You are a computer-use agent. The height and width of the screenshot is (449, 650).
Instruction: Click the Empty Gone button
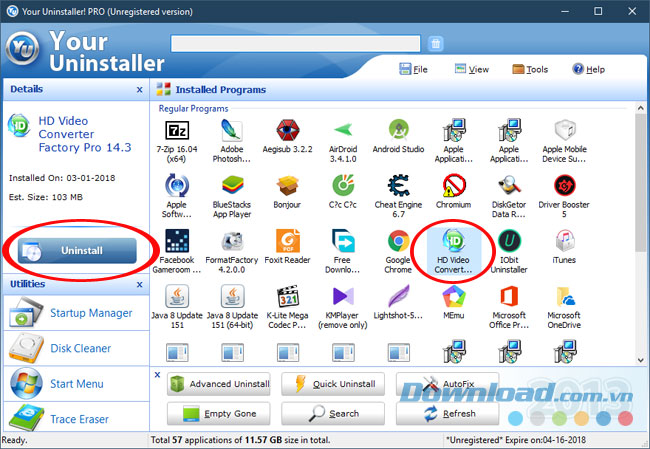(218, 413)
